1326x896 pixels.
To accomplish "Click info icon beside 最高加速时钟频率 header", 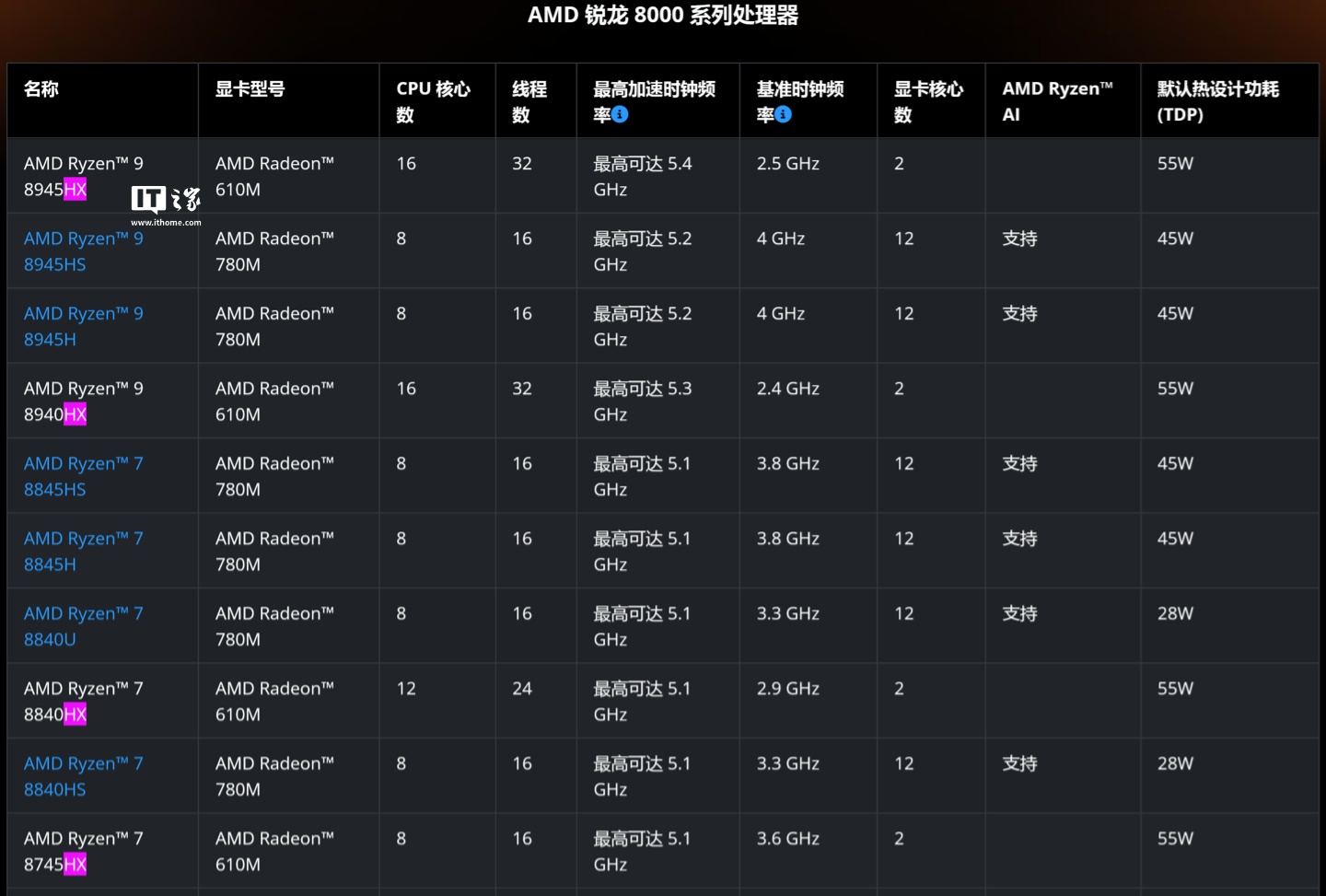I will [x=620, y=114].
